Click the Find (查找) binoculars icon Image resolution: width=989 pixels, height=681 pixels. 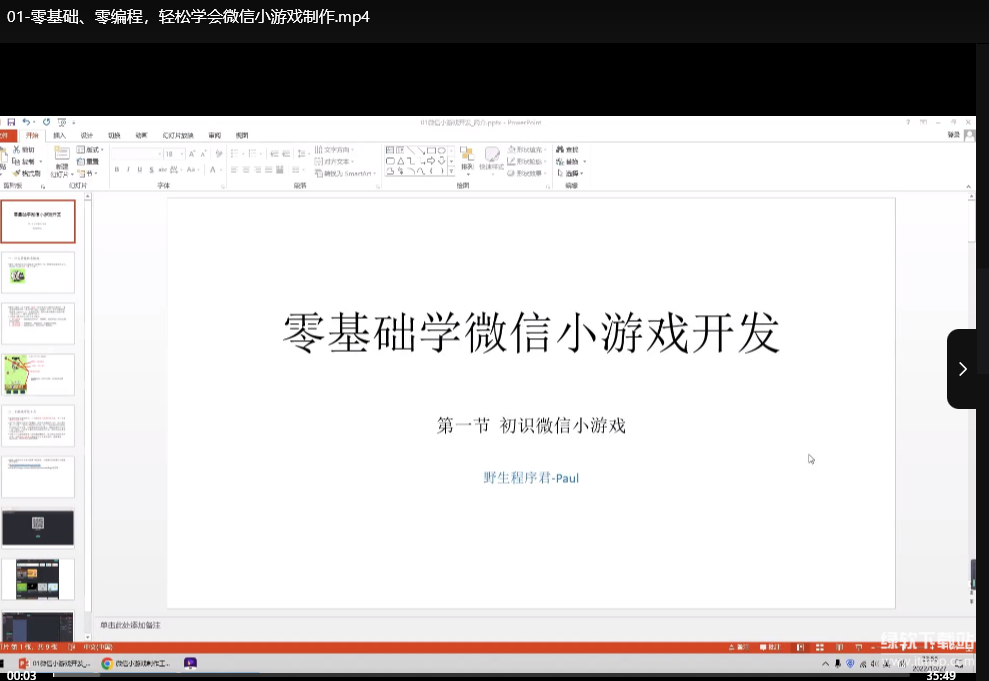[x=560, y=149]
